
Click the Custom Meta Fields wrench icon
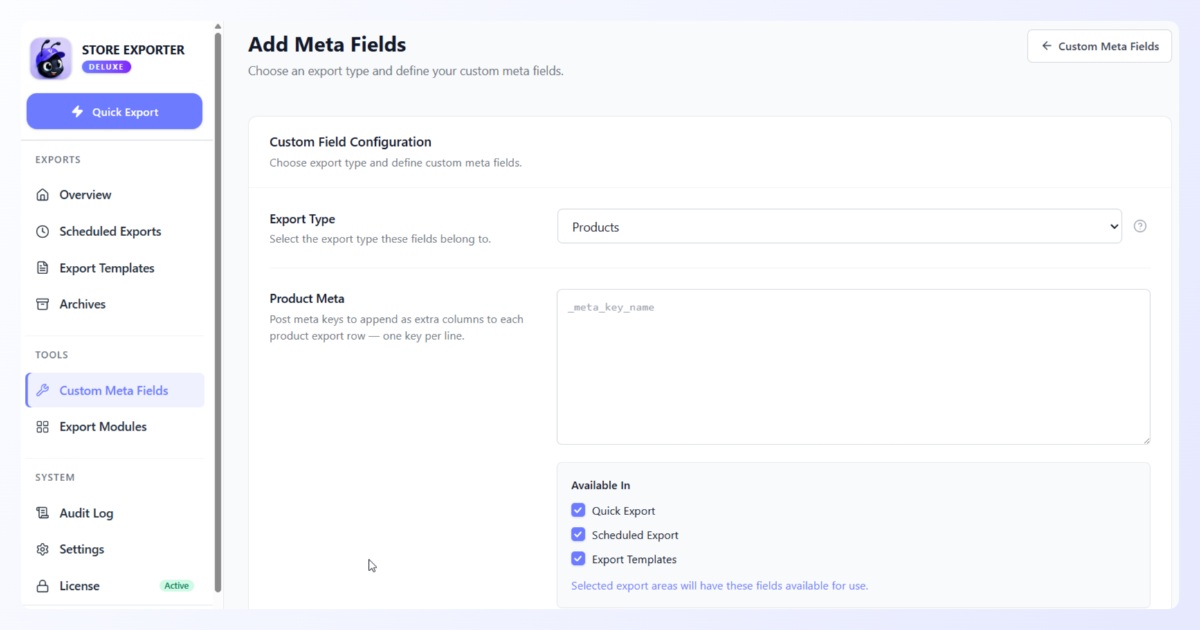42,390
